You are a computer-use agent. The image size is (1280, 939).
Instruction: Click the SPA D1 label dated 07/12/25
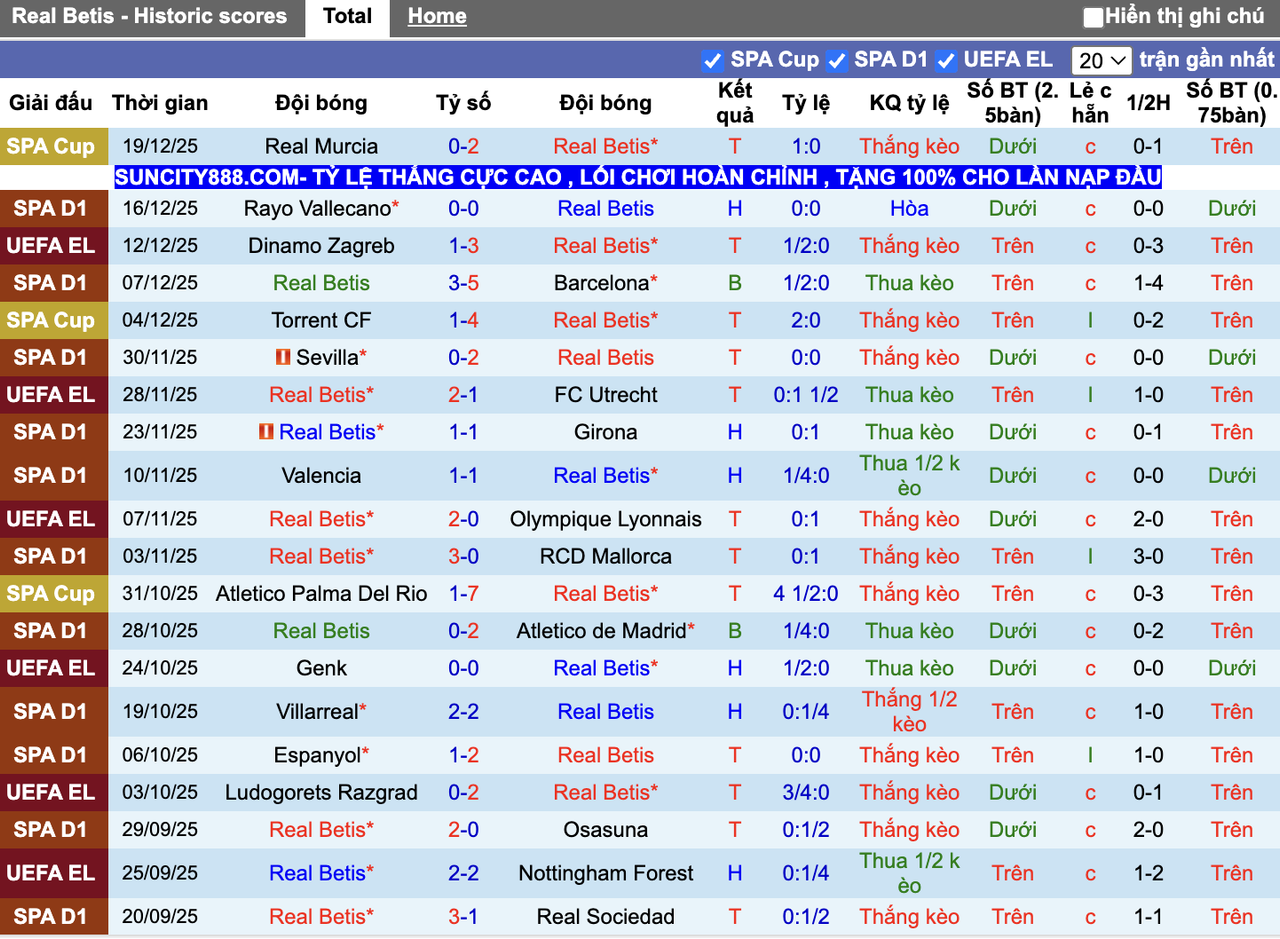(x=51, y=283)
